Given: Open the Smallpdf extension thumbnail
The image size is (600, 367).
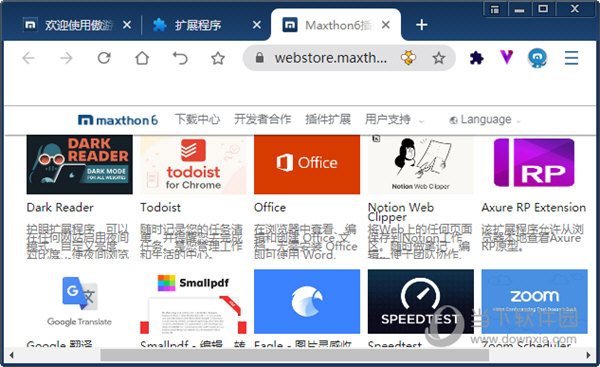Looking at the screenshot, I should coord(193,302).
